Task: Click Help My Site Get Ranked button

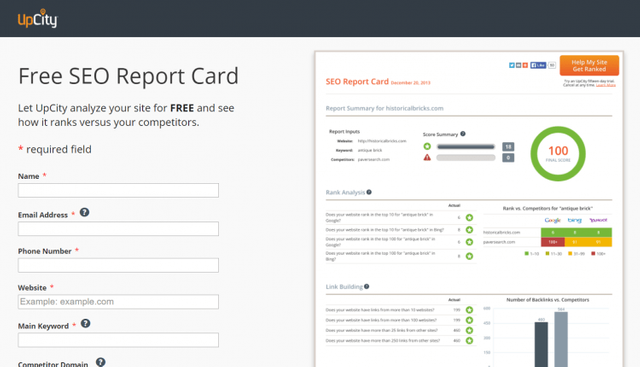Action: [589, 65]
